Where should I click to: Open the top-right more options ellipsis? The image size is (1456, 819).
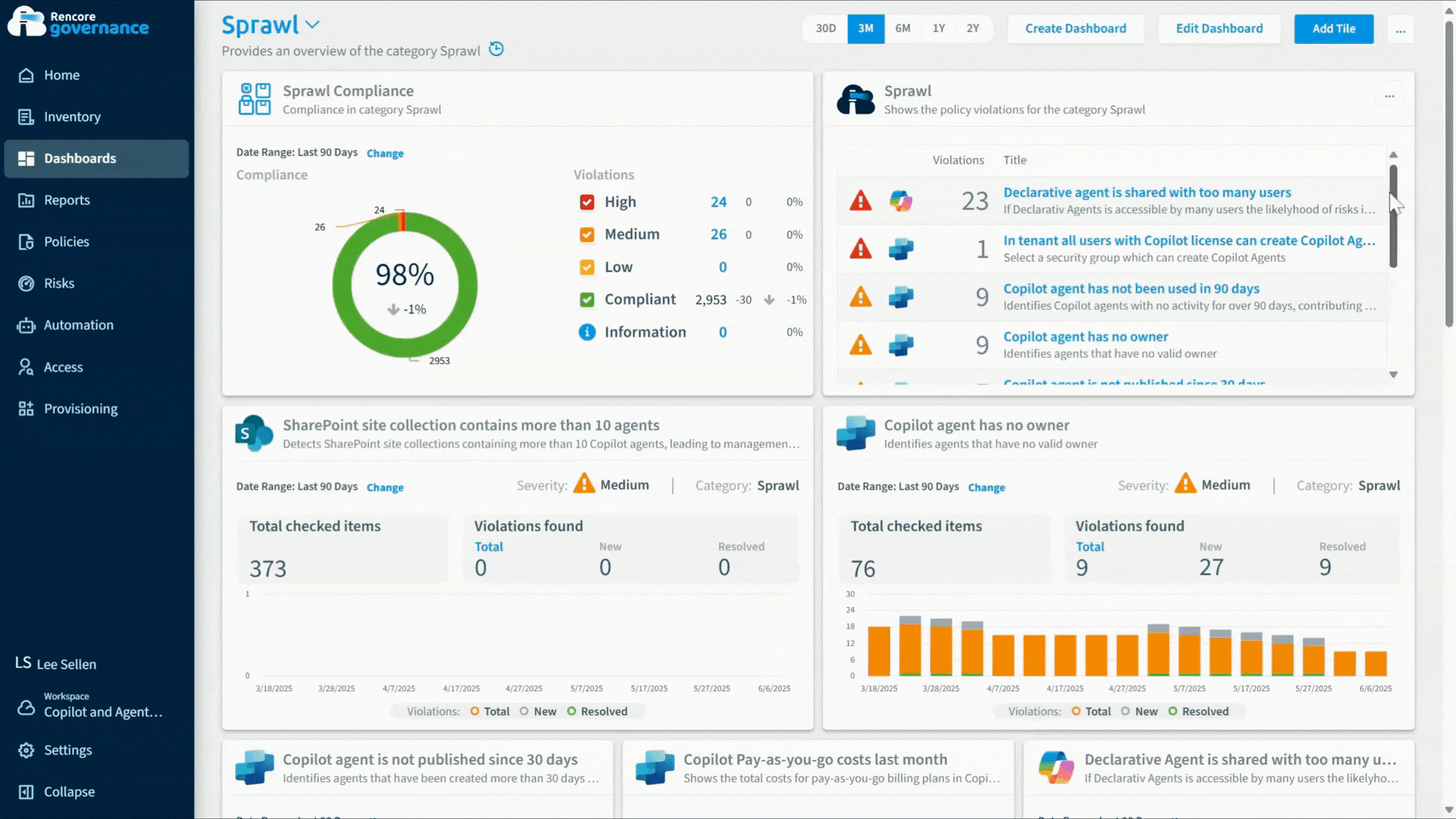(1400, 30)
